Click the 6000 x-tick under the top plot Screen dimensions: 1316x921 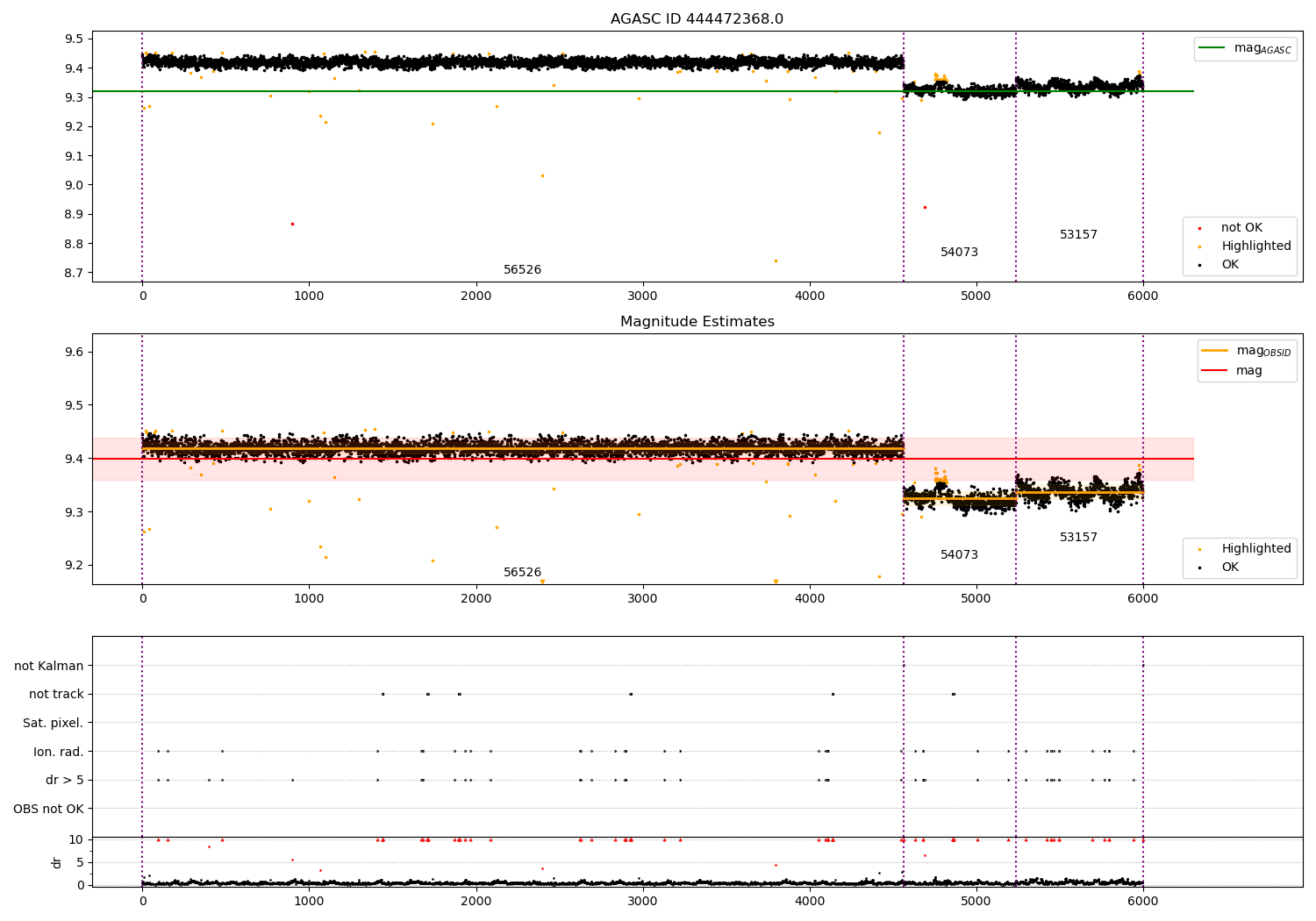pos(1142,296)
